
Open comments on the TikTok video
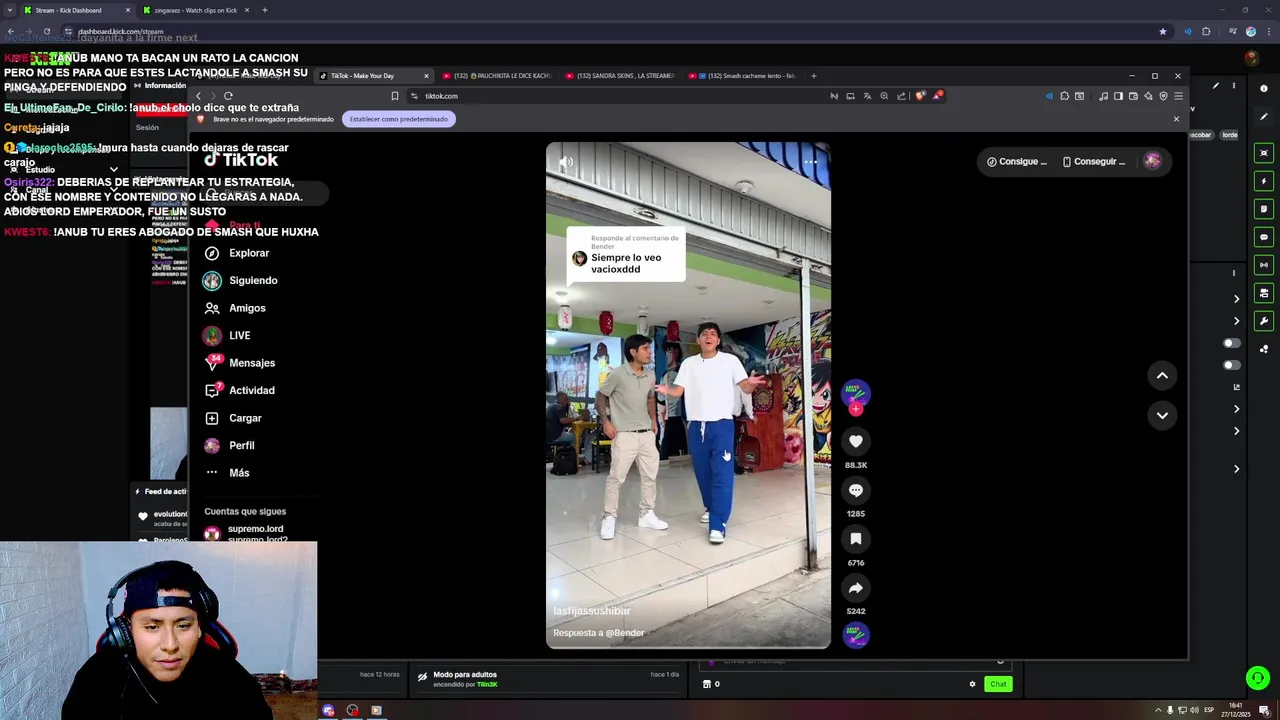coord(856,490)
